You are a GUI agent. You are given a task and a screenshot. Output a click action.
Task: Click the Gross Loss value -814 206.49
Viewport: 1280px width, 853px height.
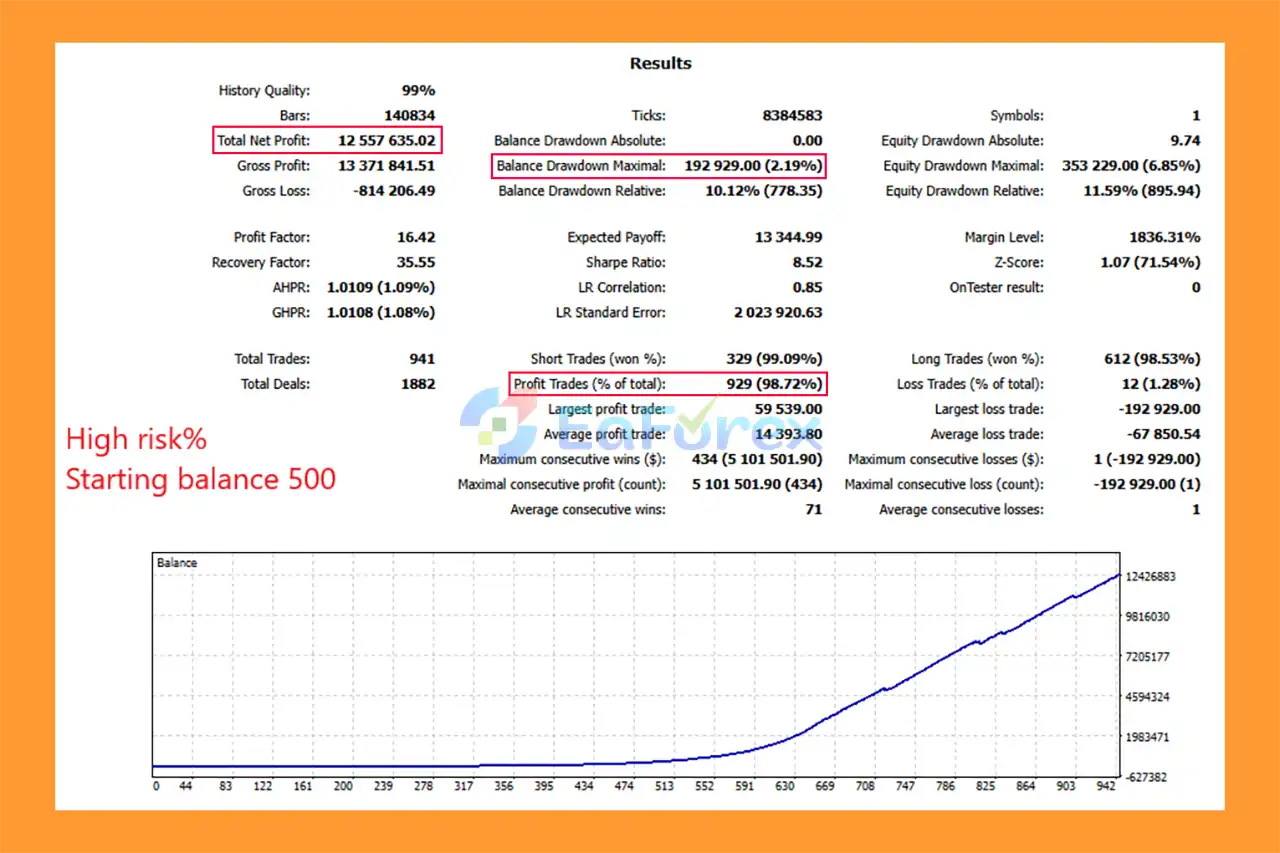[395, 191]
